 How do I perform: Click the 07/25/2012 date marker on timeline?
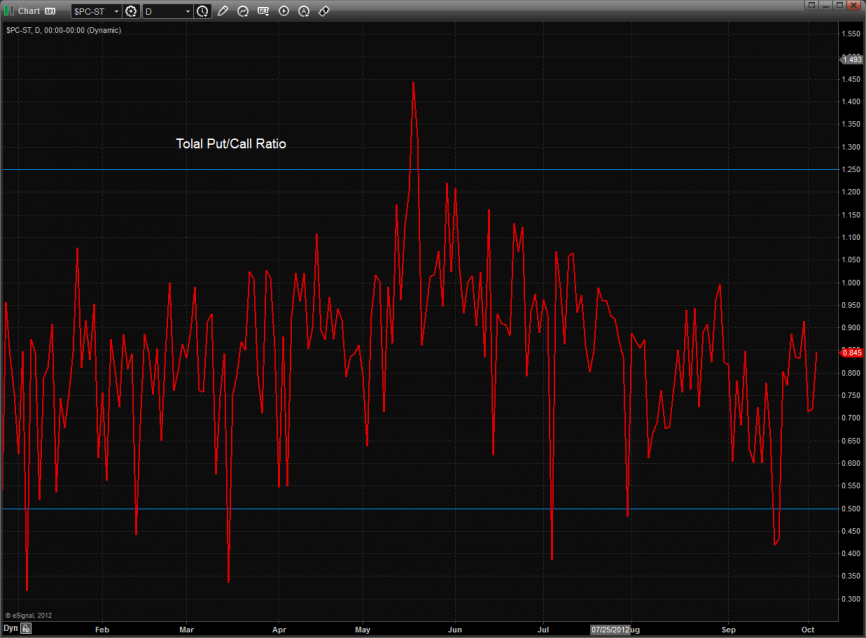coord(609,630)
